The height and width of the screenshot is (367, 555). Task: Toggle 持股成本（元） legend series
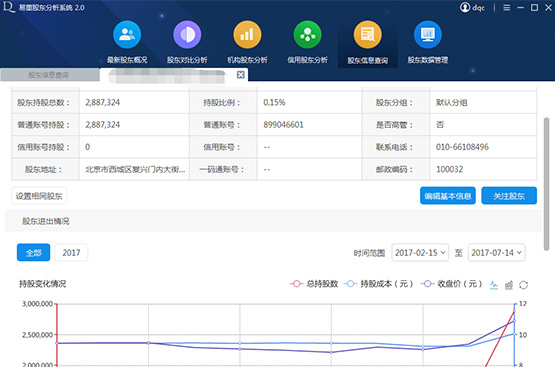(379, 284)
